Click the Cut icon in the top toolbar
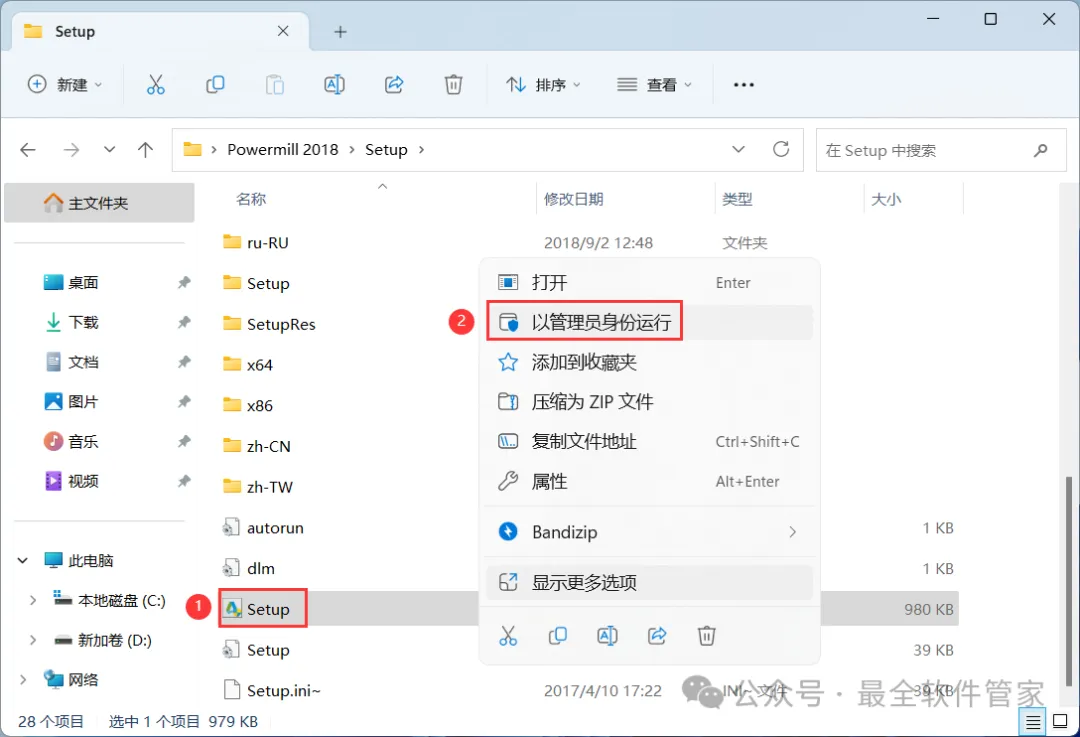This screenshot has height=737, width=1080. point(156,85)
